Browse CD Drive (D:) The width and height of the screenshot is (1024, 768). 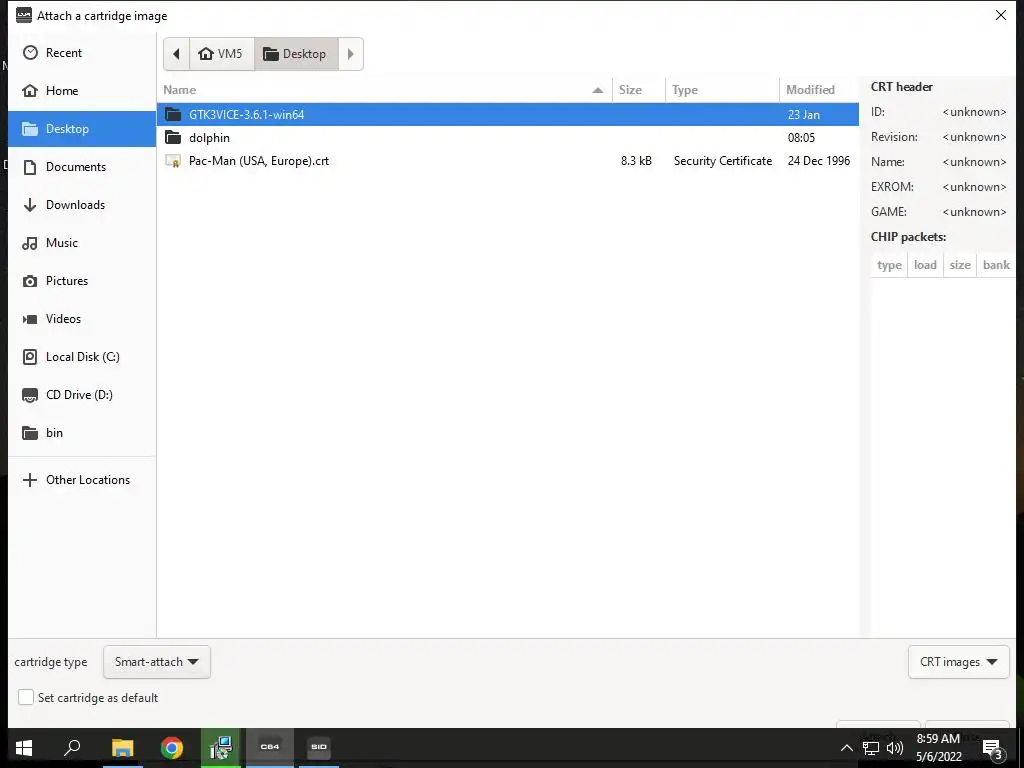pos(82,394)
